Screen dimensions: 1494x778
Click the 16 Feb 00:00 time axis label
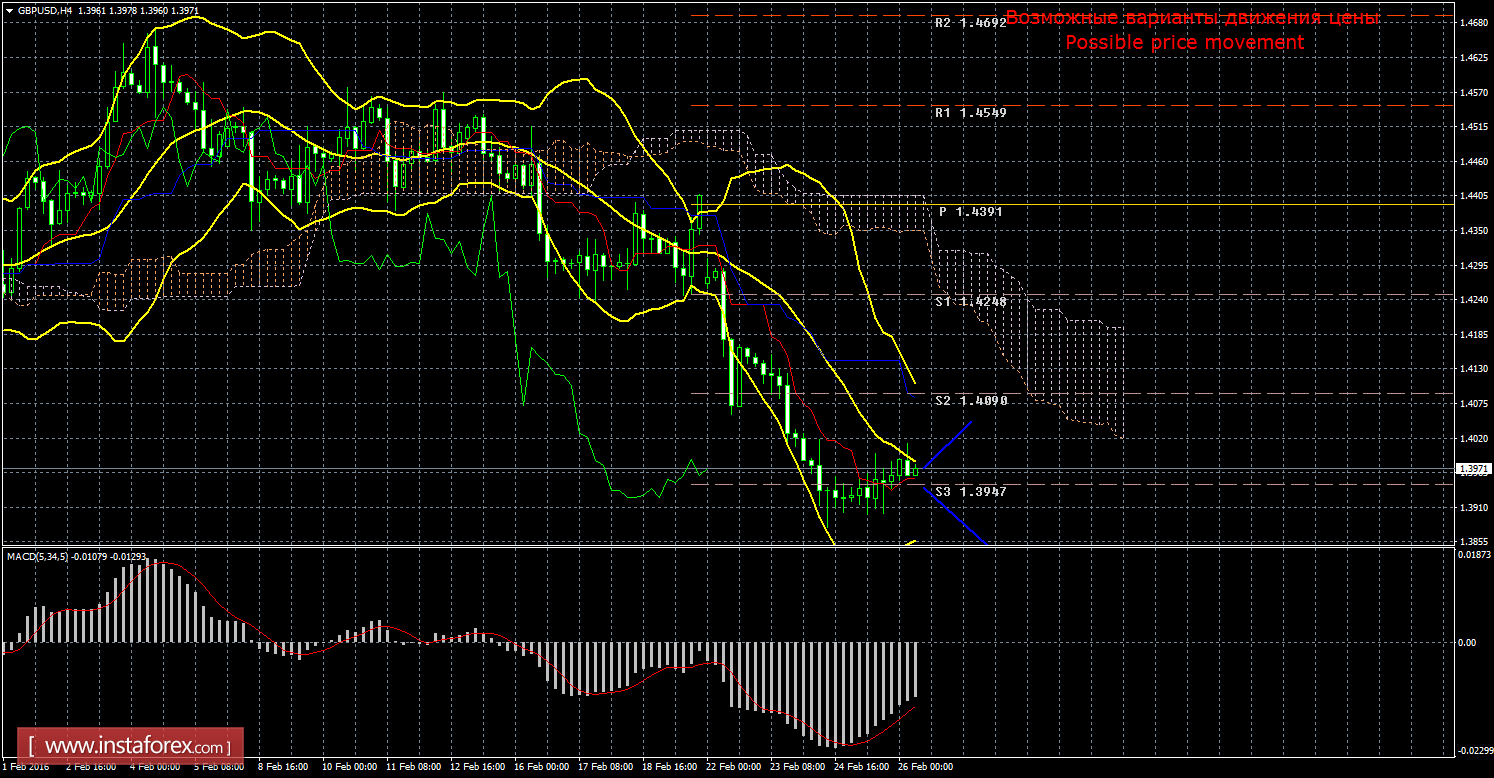click(542, 768)
